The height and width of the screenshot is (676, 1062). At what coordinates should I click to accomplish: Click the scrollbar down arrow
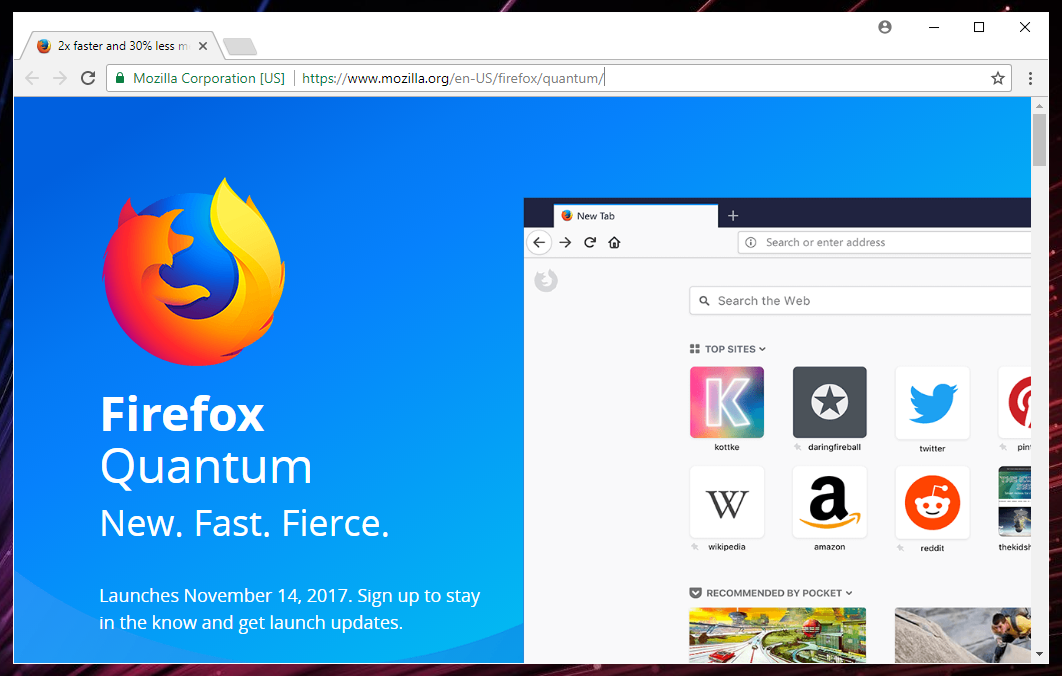tap(1039, 654)
